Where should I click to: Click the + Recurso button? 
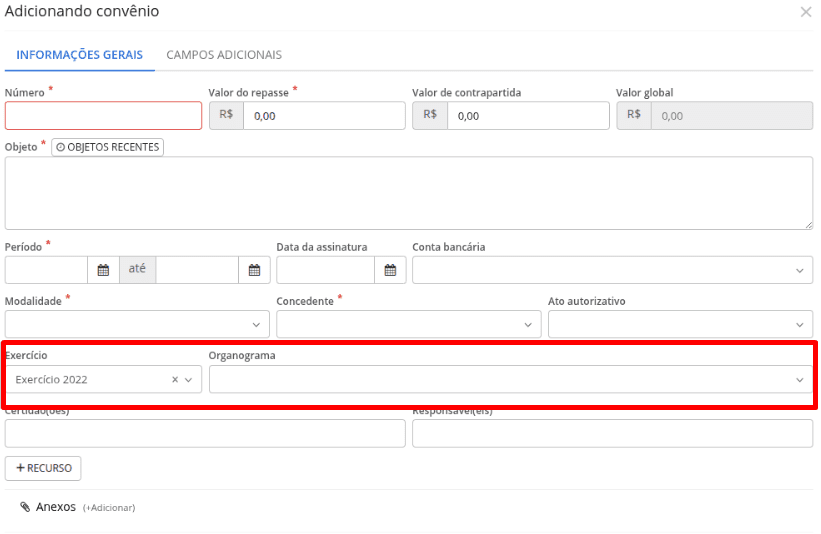(43, 468)
